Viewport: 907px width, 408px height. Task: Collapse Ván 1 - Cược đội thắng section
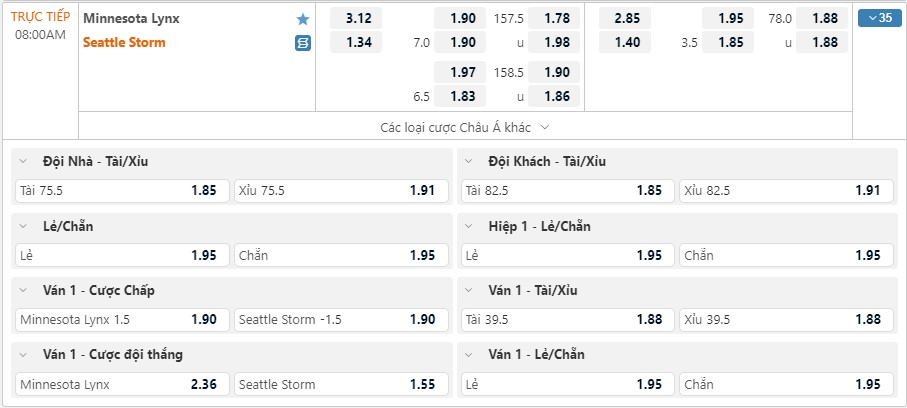pyautogui.click(x=23, y=355)
